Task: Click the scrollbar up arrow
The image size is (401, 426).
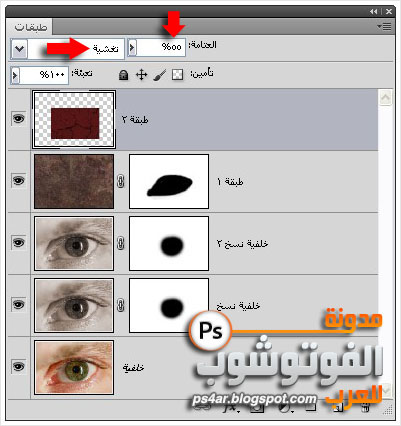Action: pos(385,98)
